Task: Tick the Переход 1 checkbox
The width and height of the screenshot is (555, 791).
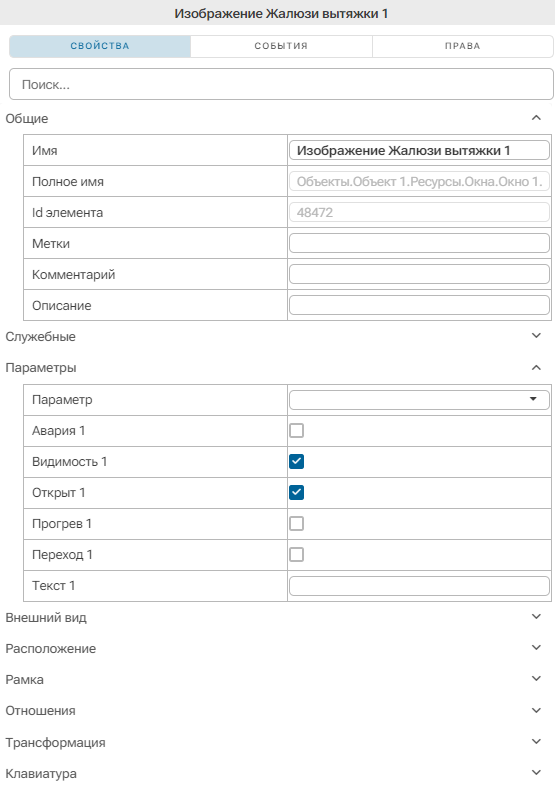Action: (x=297, y=555)
